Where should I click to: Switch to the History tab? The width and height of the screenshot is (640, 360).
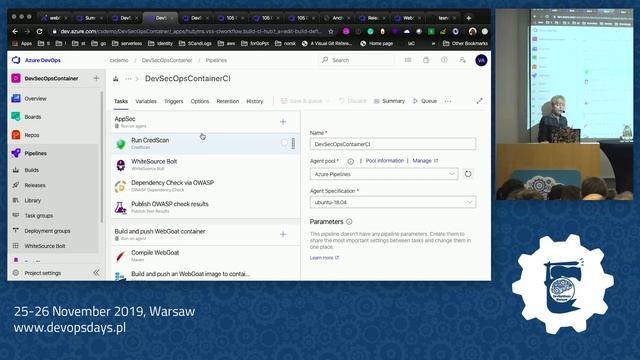(x=255, y=101)
